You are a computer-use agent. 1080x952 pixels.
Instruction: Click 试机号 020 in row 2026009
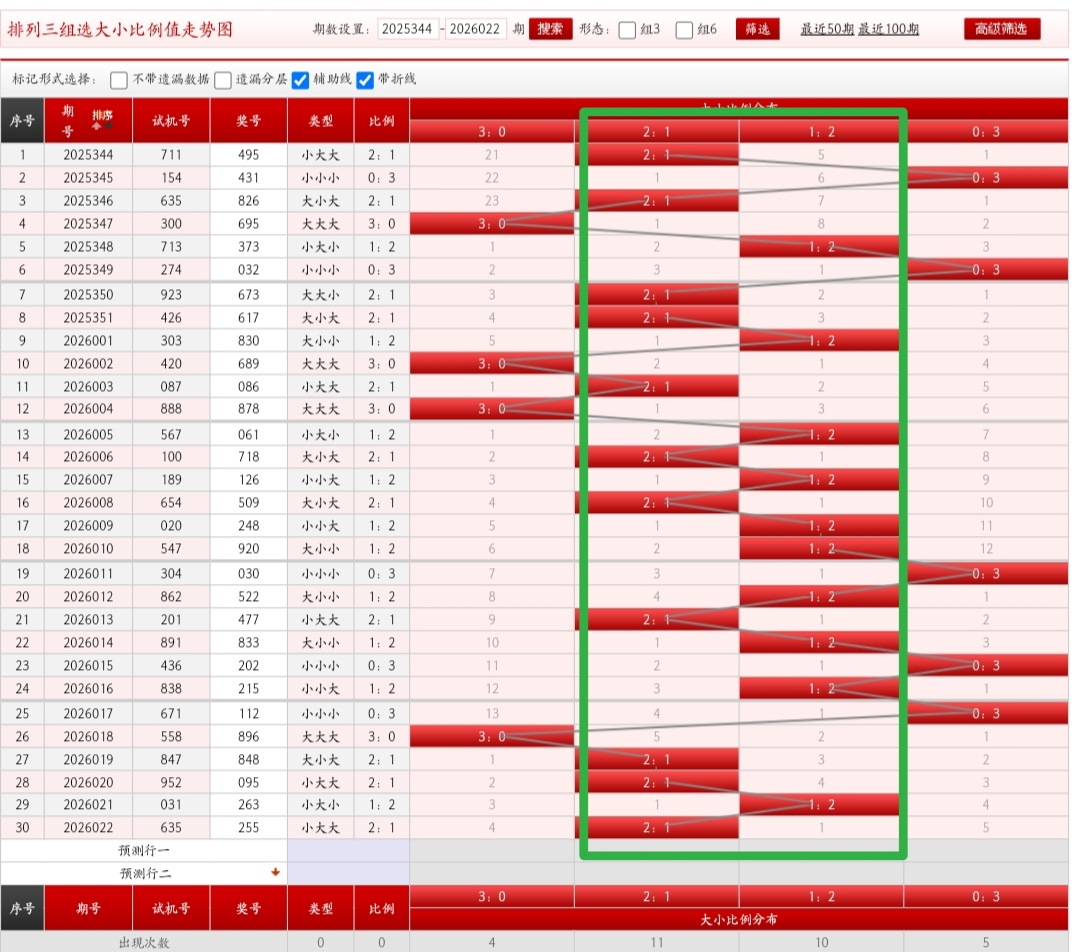(171, 526)
